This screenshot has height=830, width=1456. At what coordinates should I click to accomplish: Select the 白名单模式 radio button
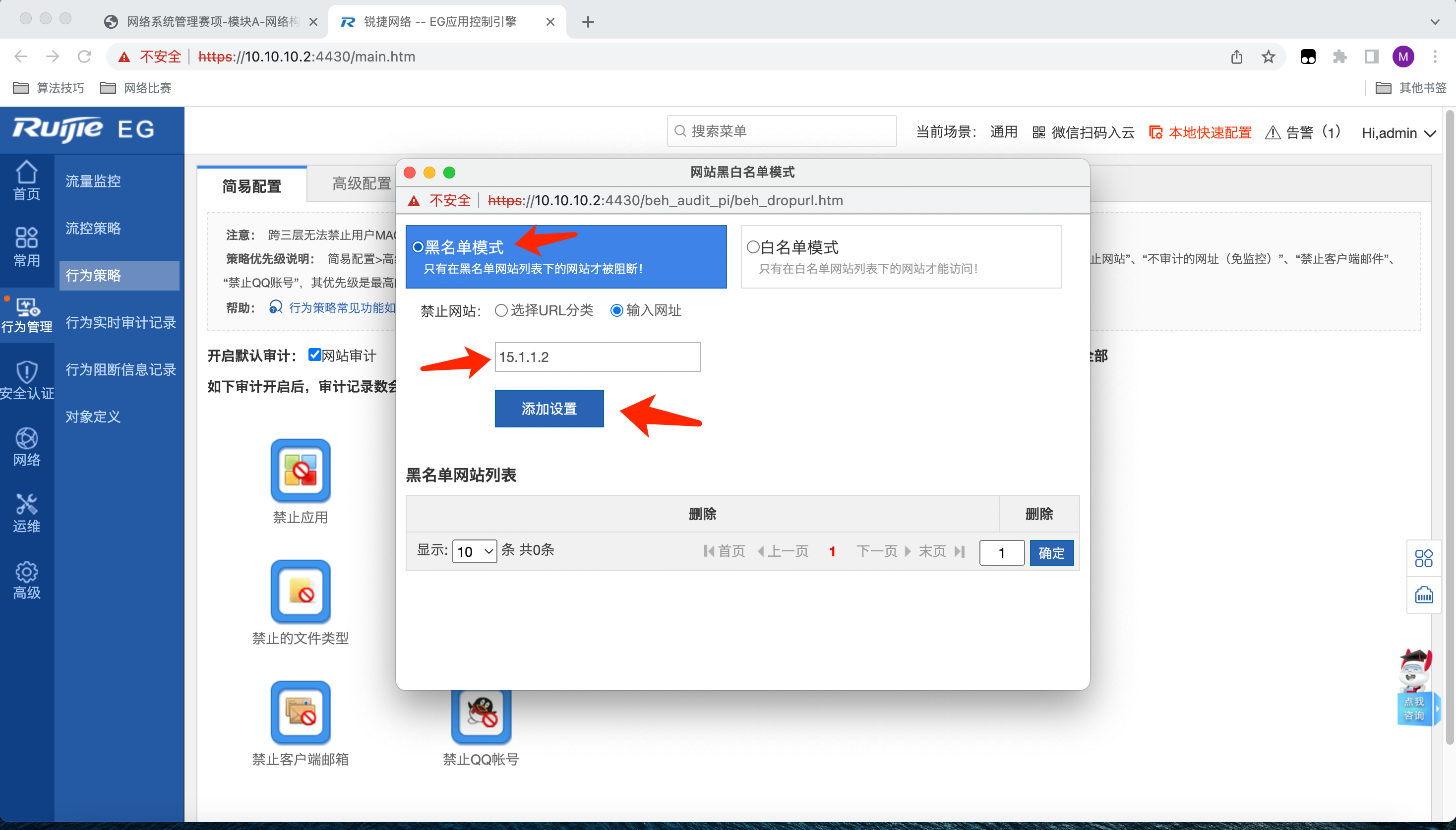pos(753,247)
